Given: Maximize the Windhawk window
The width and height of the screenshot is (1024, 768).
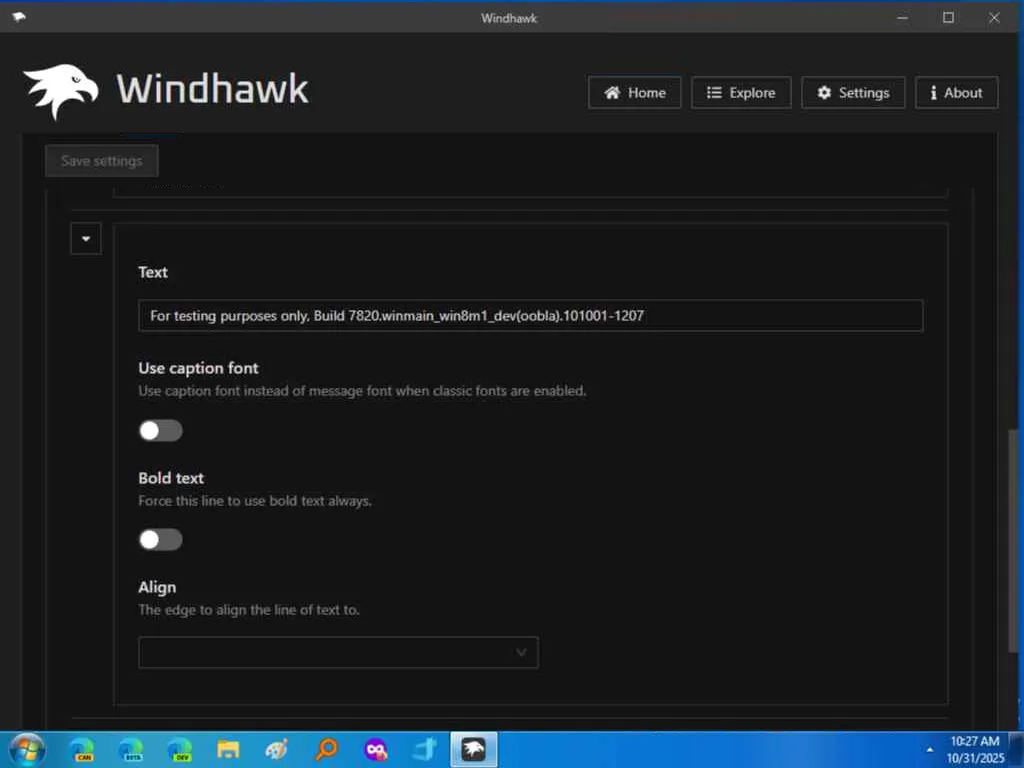Looking at the screenshot, I should coord(948,18).
